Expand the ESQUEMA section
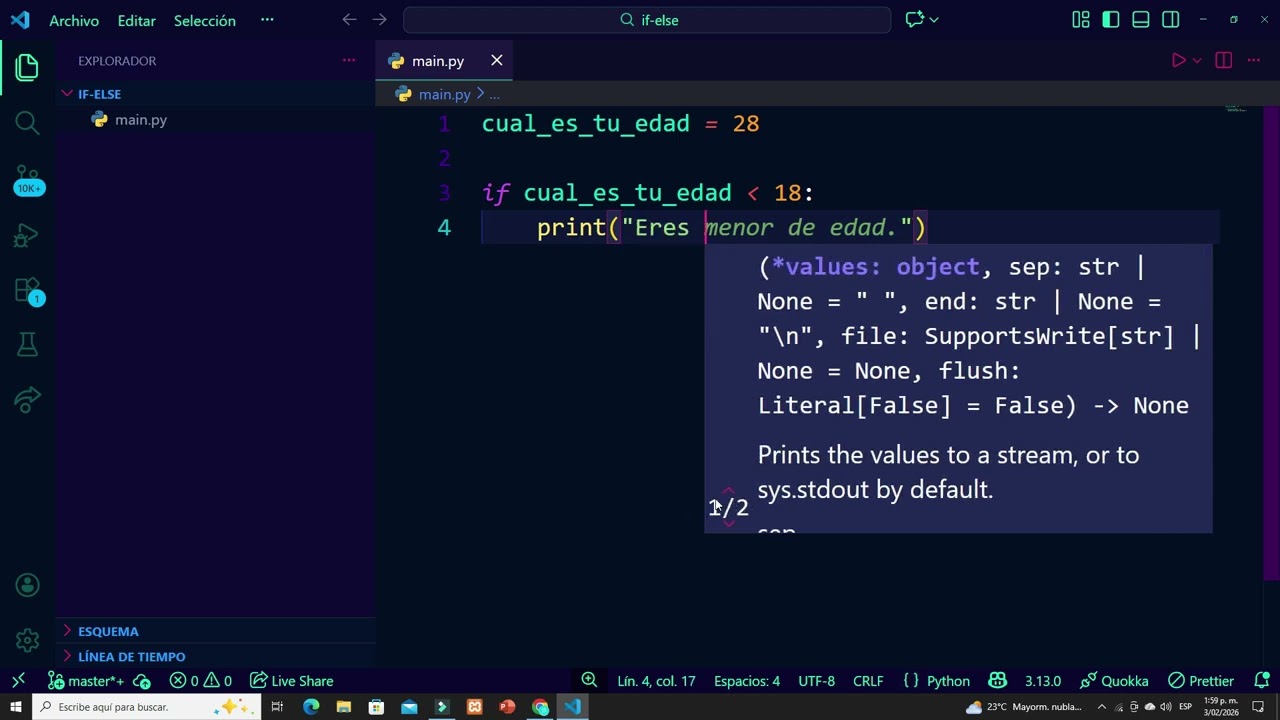1280x720 pixels. [215, 631]
